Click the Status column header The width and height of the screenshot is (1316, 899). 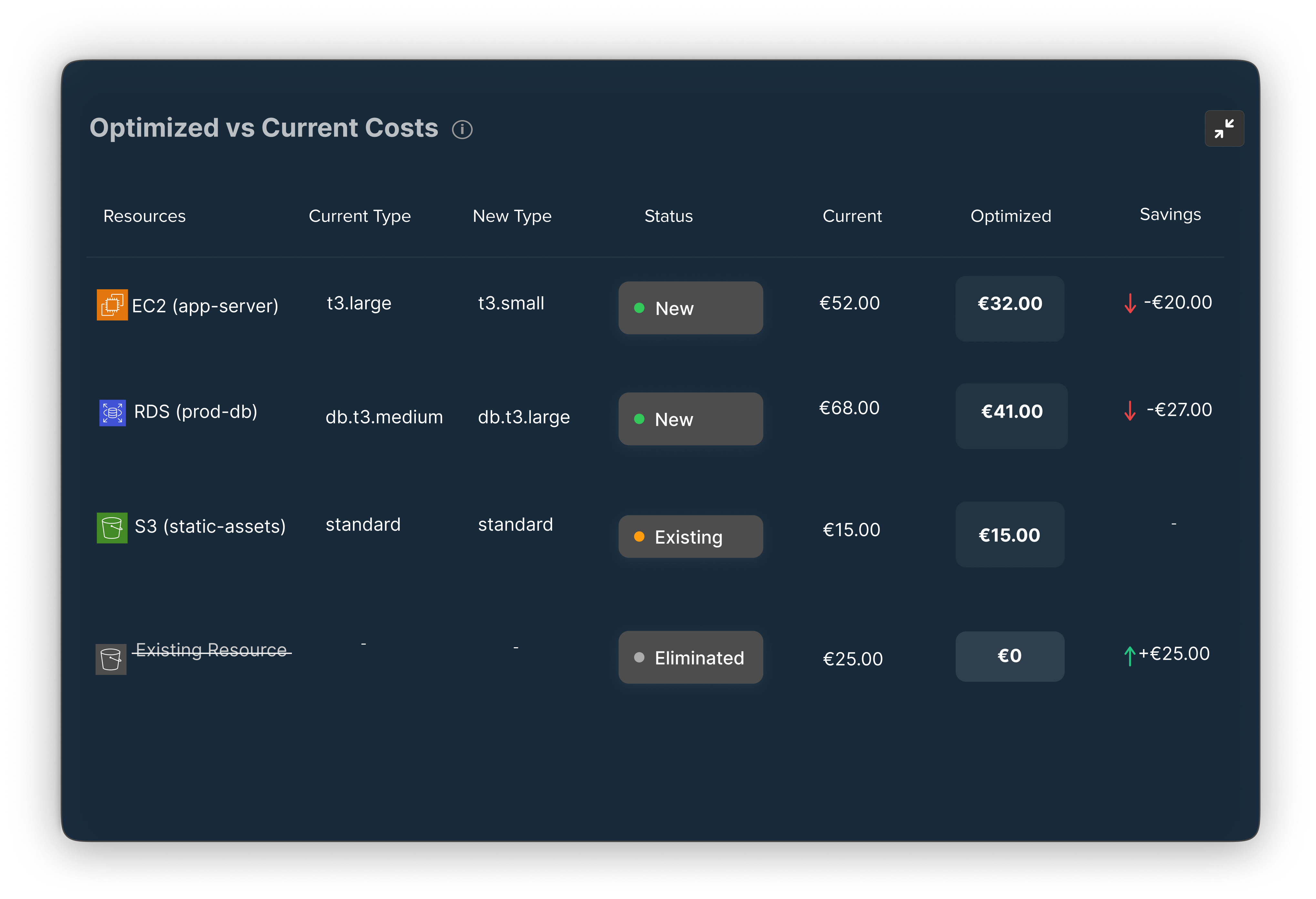click(x=668, y=216)
